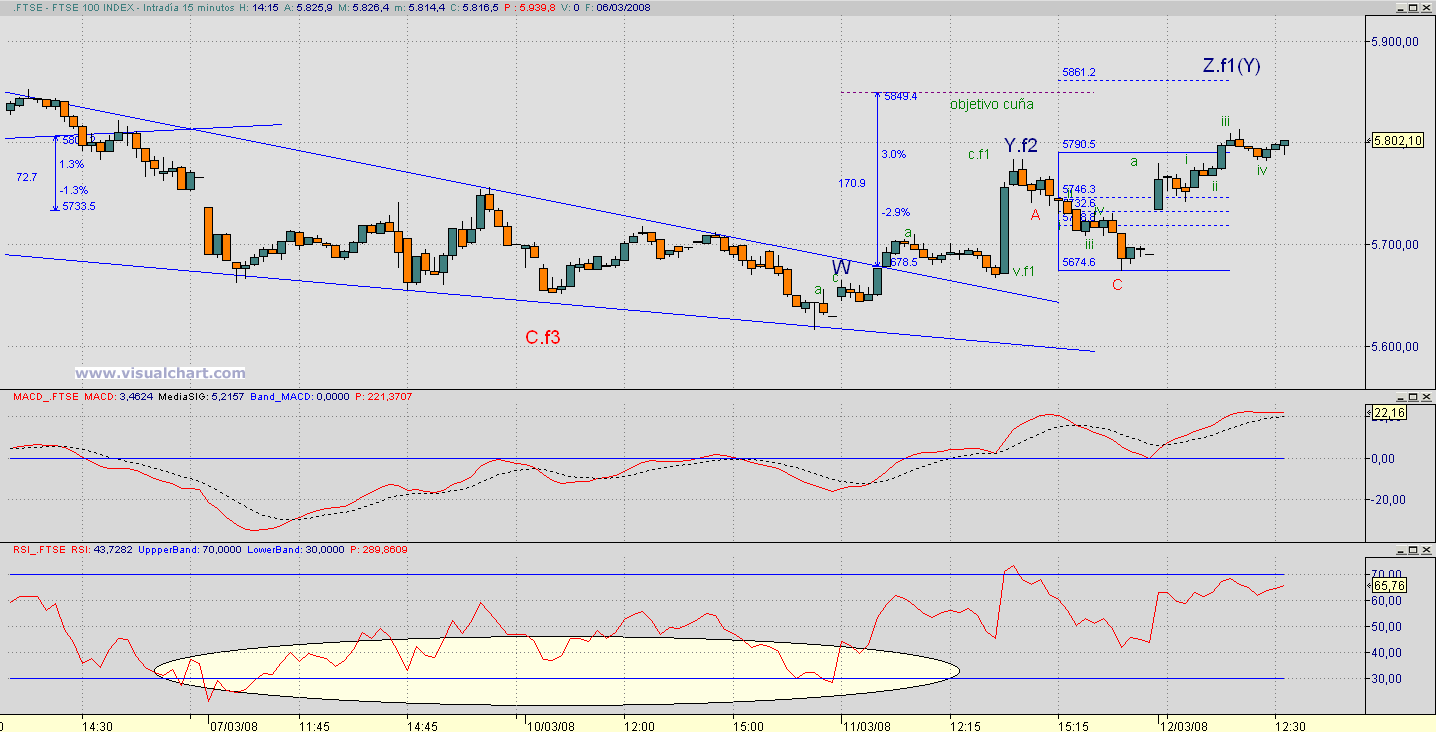
Task: Select the '3.0%' percentage label
Action: pos(893,154)
